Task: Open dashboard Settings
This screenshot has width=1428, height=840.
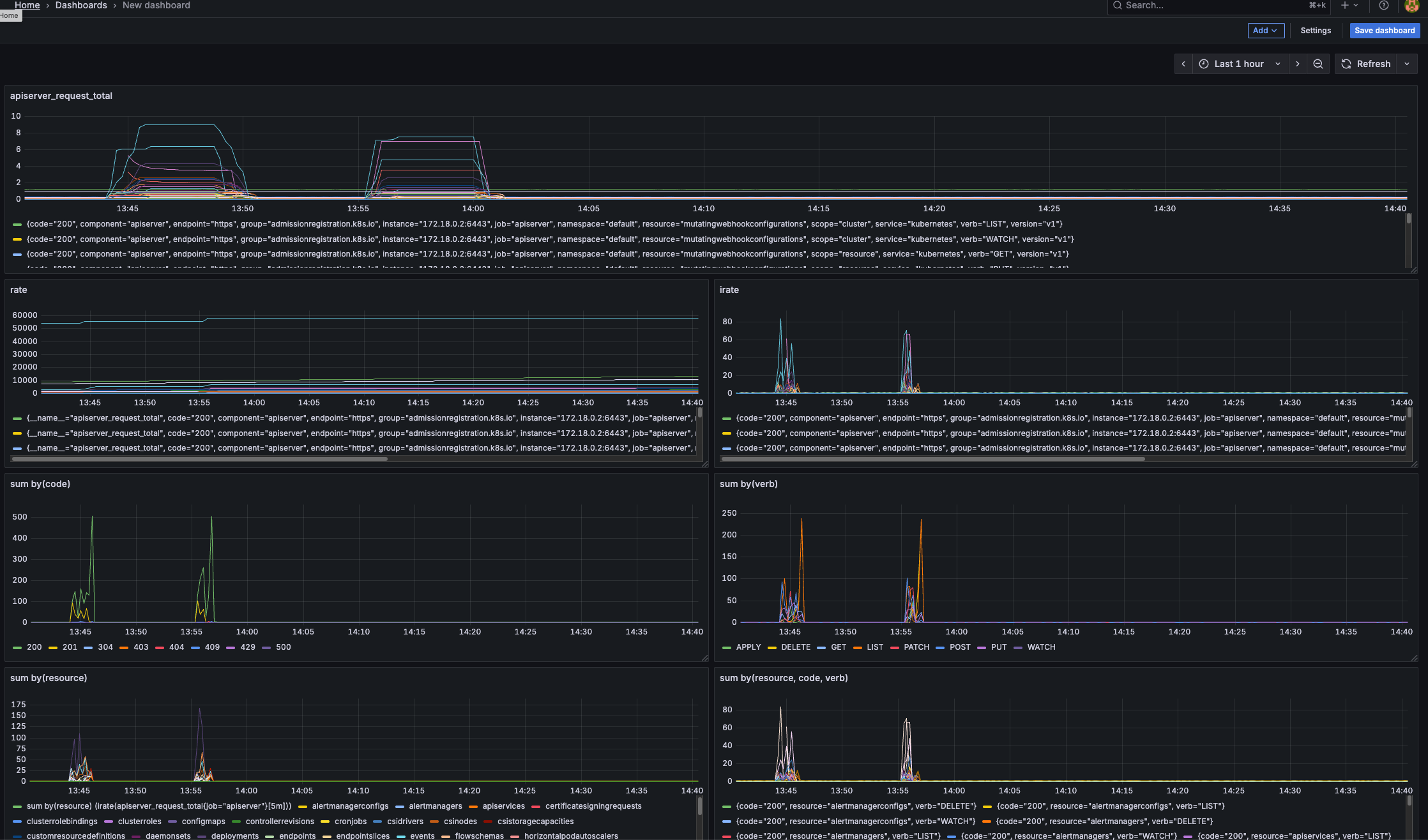Action: pos(1316,31)
